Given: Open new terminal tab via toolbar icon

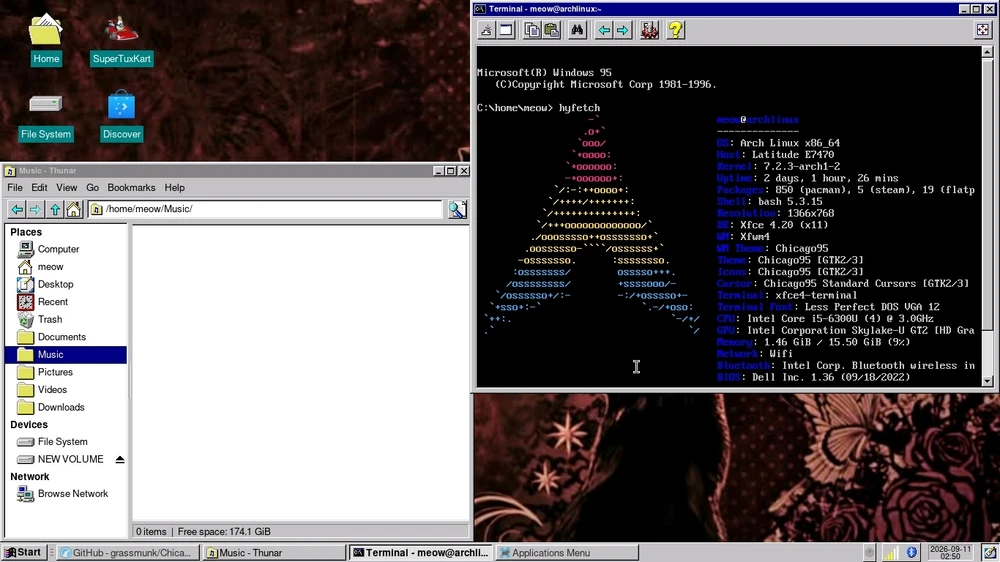Looking at the screenshot, I should tap(487, 30).
